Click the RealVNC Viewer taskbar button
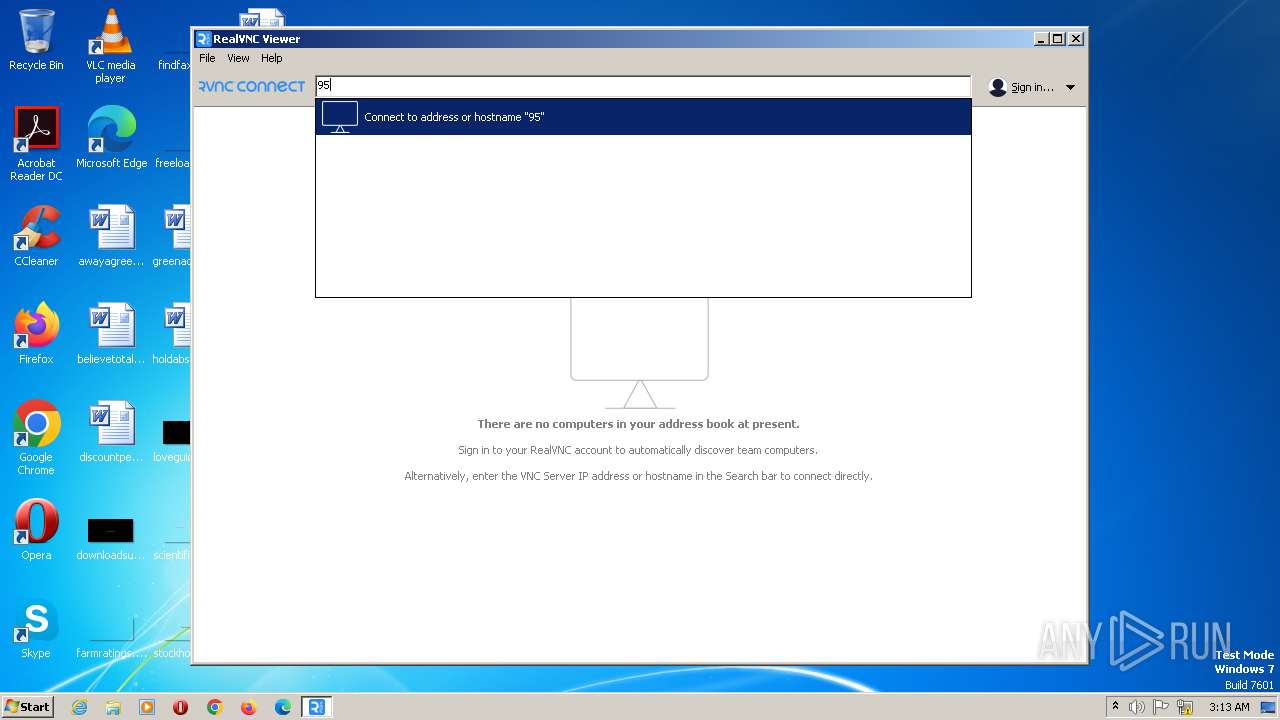This screenshot has width=1280, height=720. 317,707
